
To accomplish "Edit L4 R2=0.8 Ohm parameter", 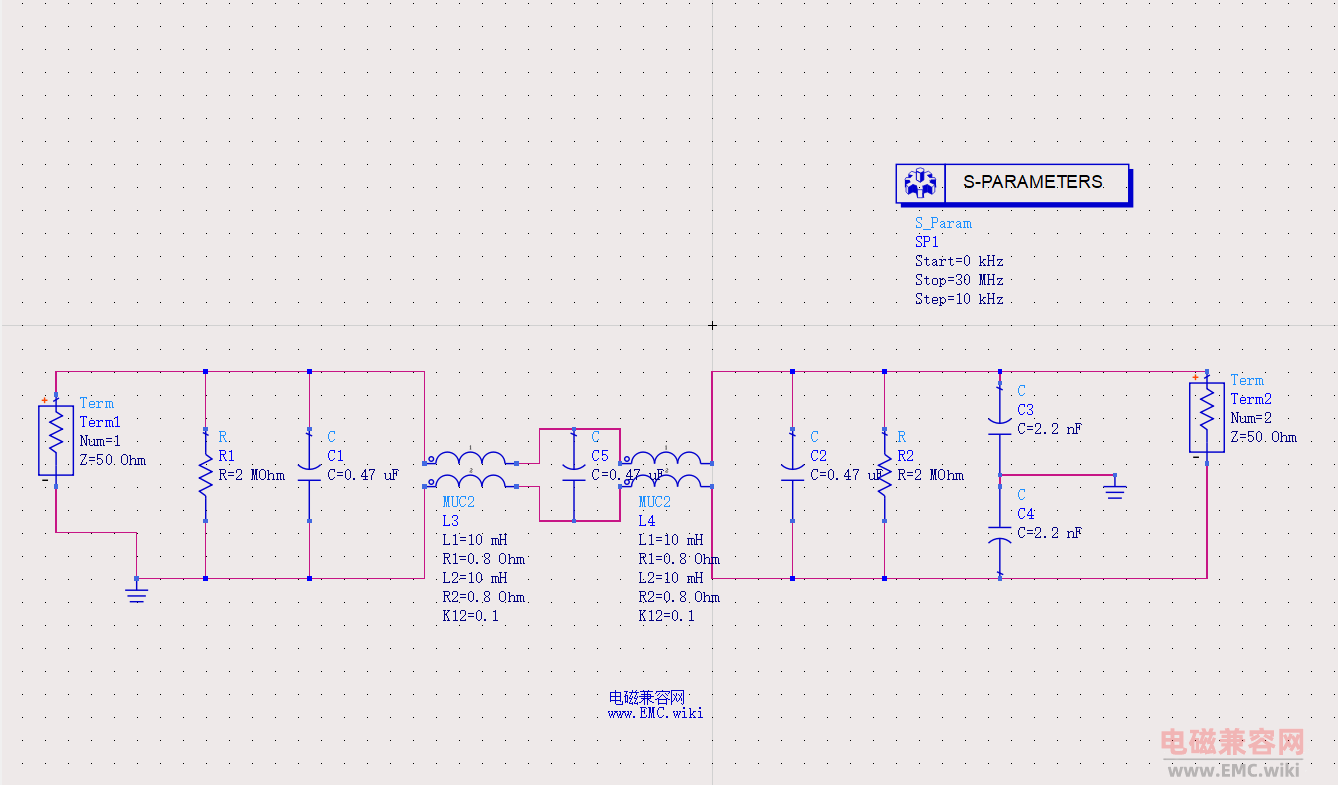I will pyautogui.click(x=679, y=597).
